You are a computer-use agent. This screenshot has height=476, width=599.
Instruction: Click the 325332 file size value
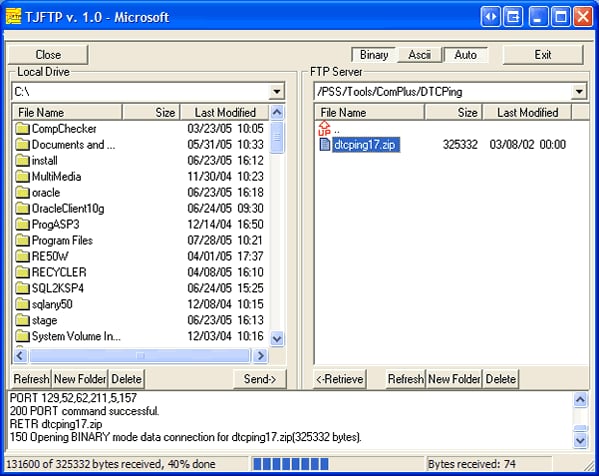click(x=460, y=145)
